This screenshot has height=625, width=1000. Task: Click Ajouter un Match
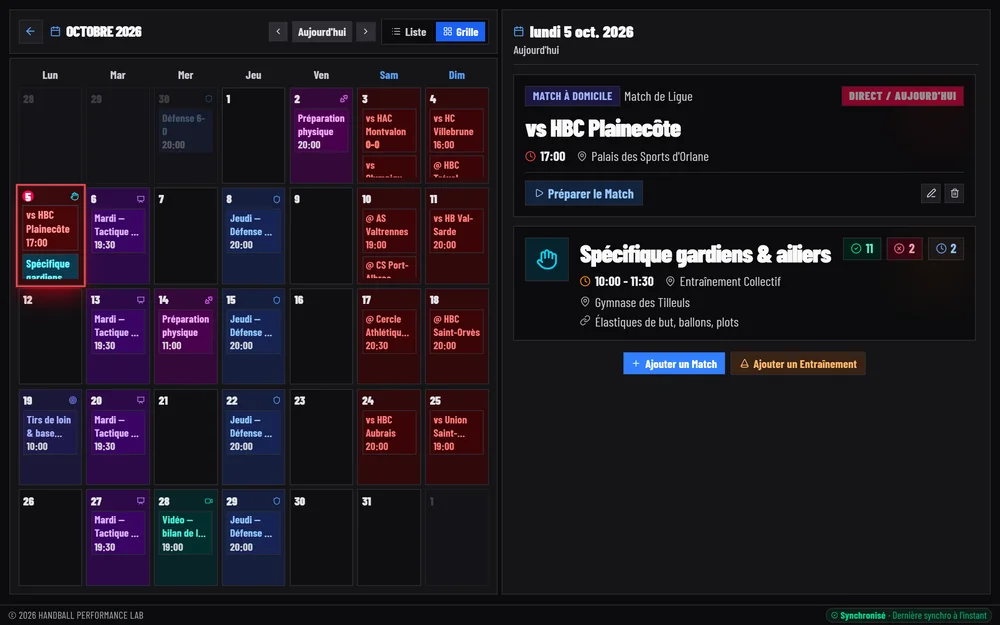pyautogui.click(x=674, y=364)
